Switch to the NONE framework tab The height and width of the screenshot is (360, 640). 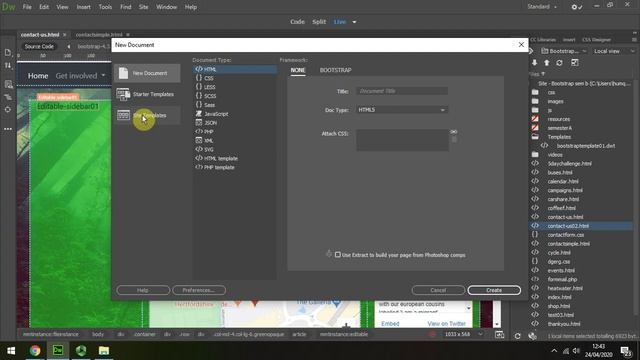tap(298, 70)
